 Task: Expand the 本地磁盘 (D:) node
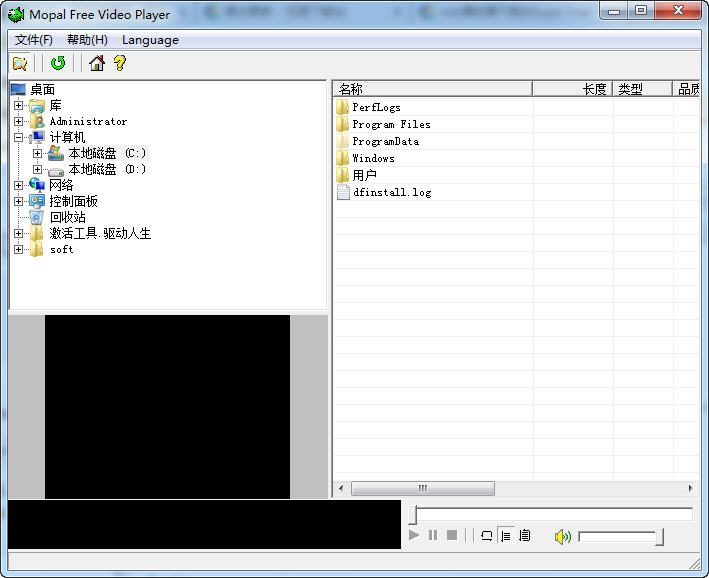click(x=38, y=169)
